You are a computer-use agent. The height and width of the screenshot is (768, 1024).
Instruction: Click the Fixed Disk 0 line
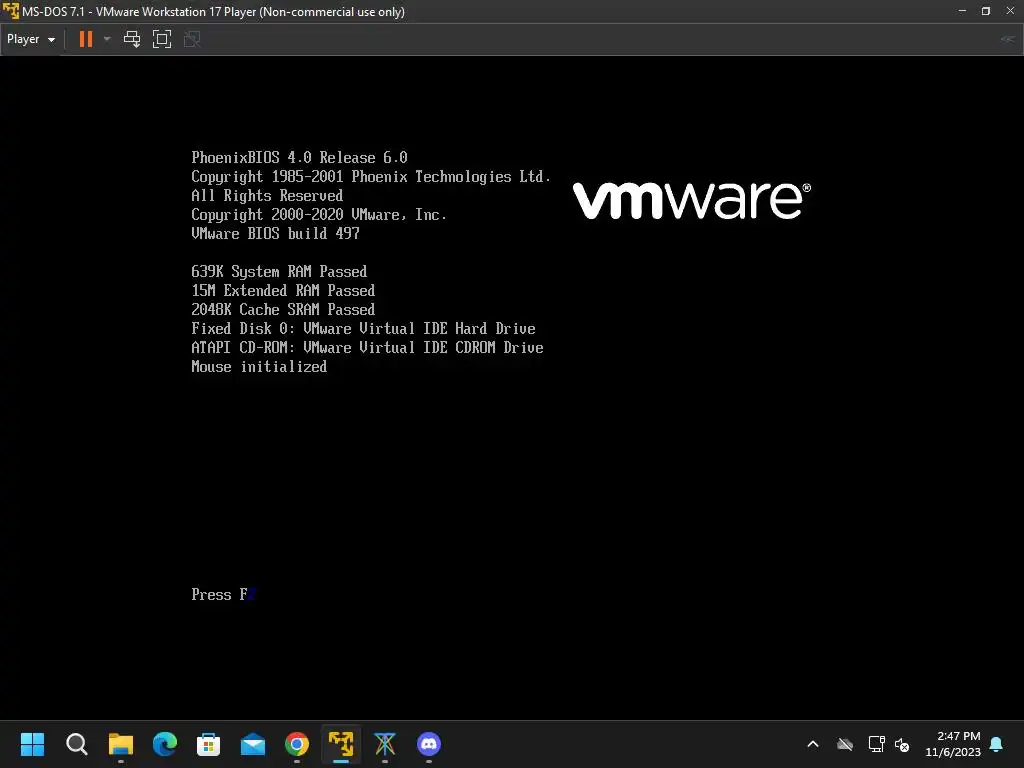click(x=363, y=328)
